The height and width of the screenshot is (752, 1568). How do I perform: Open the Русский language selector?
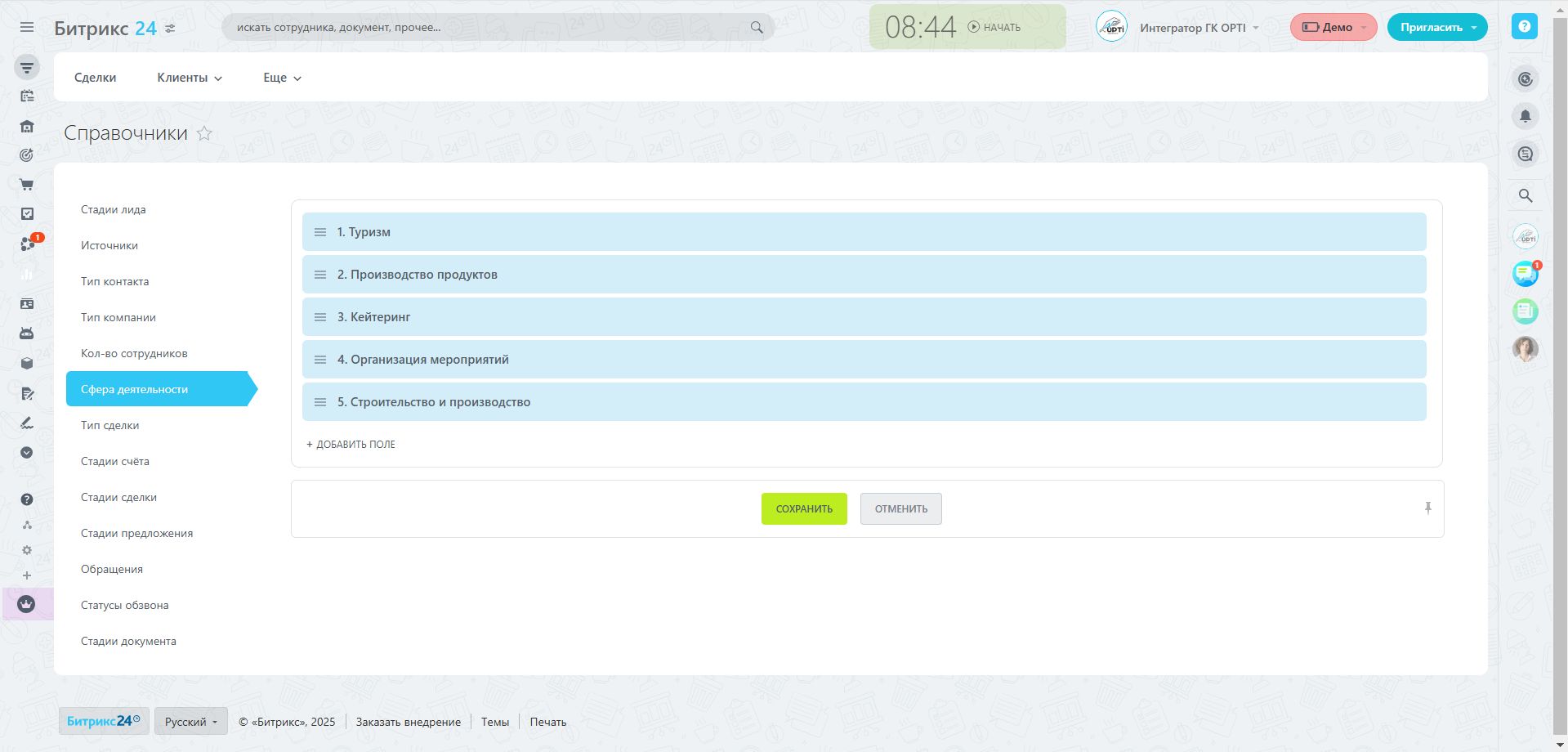[191, 722]
